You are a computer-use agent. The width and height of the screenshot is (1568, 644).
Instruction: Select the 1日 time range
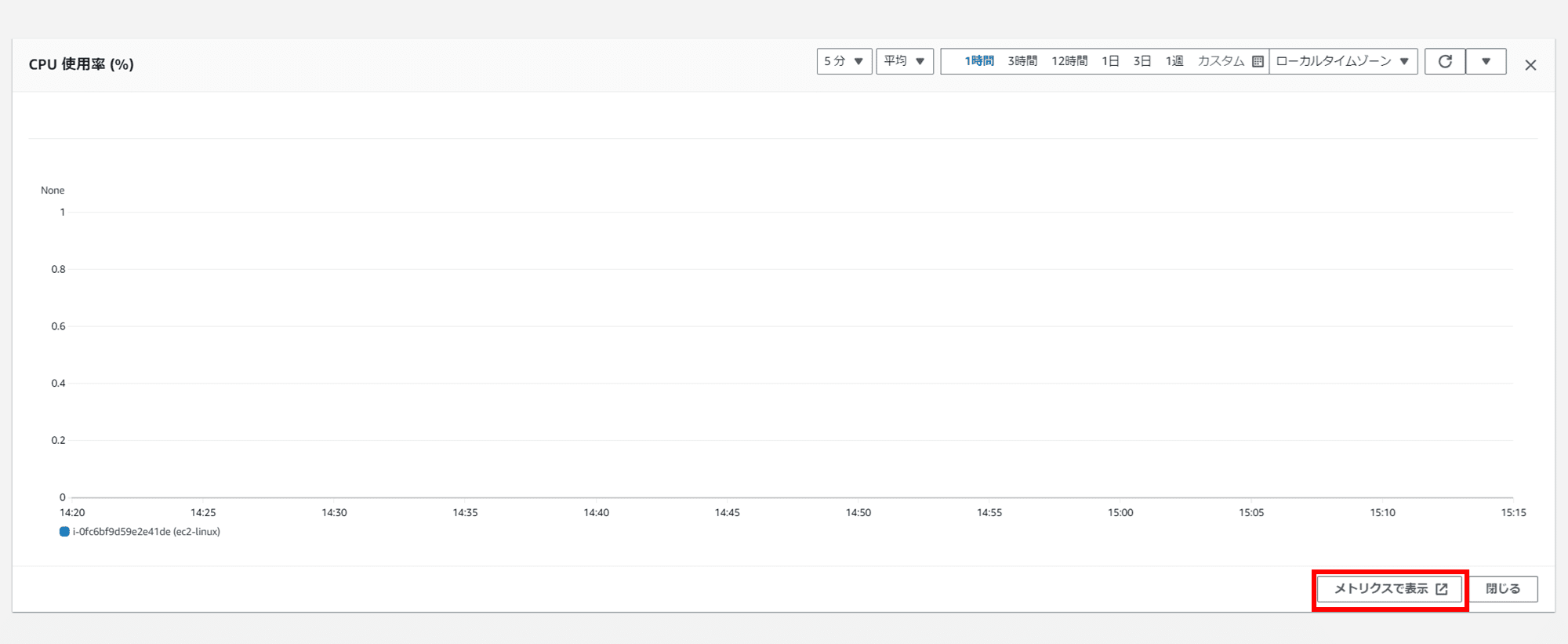1110,61
